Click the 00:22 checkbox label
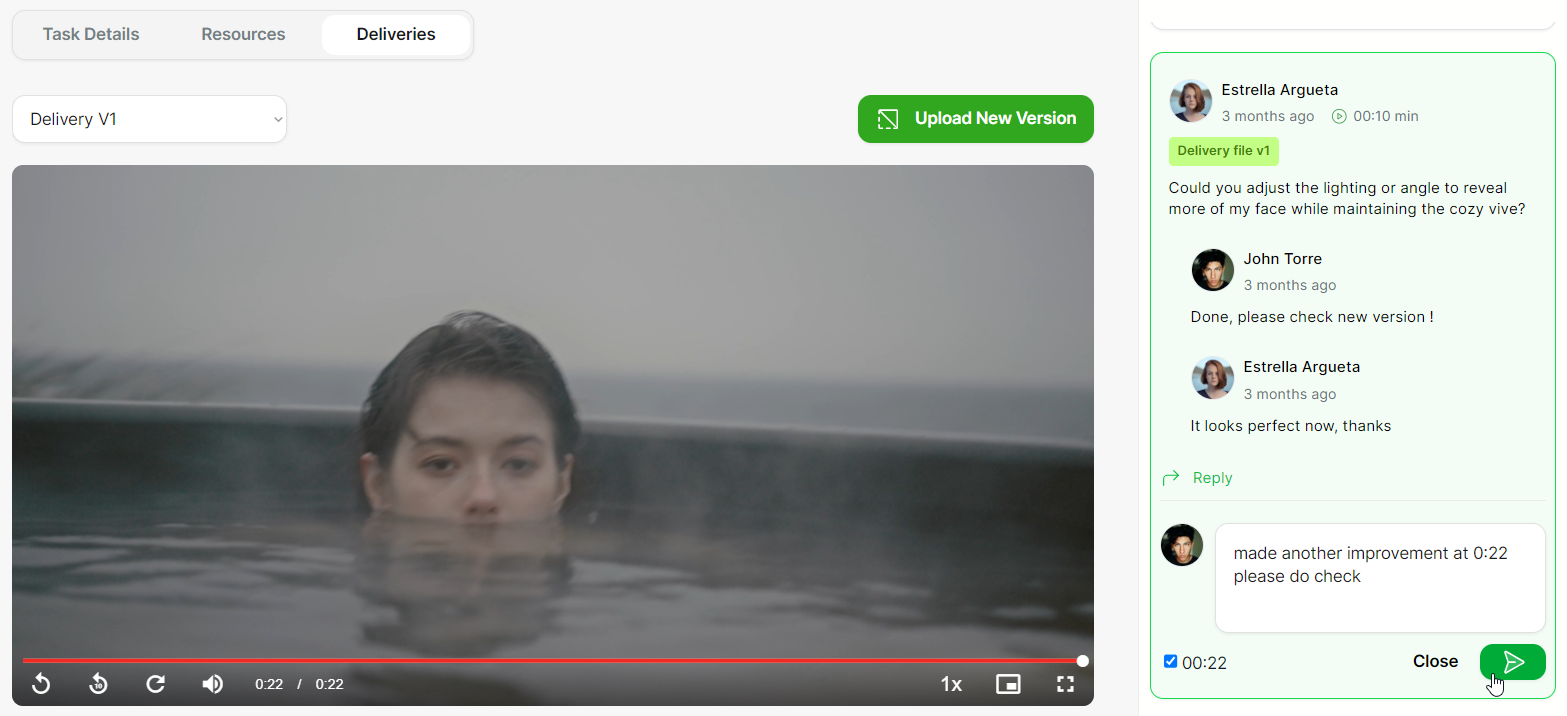 pos(1204,662)
